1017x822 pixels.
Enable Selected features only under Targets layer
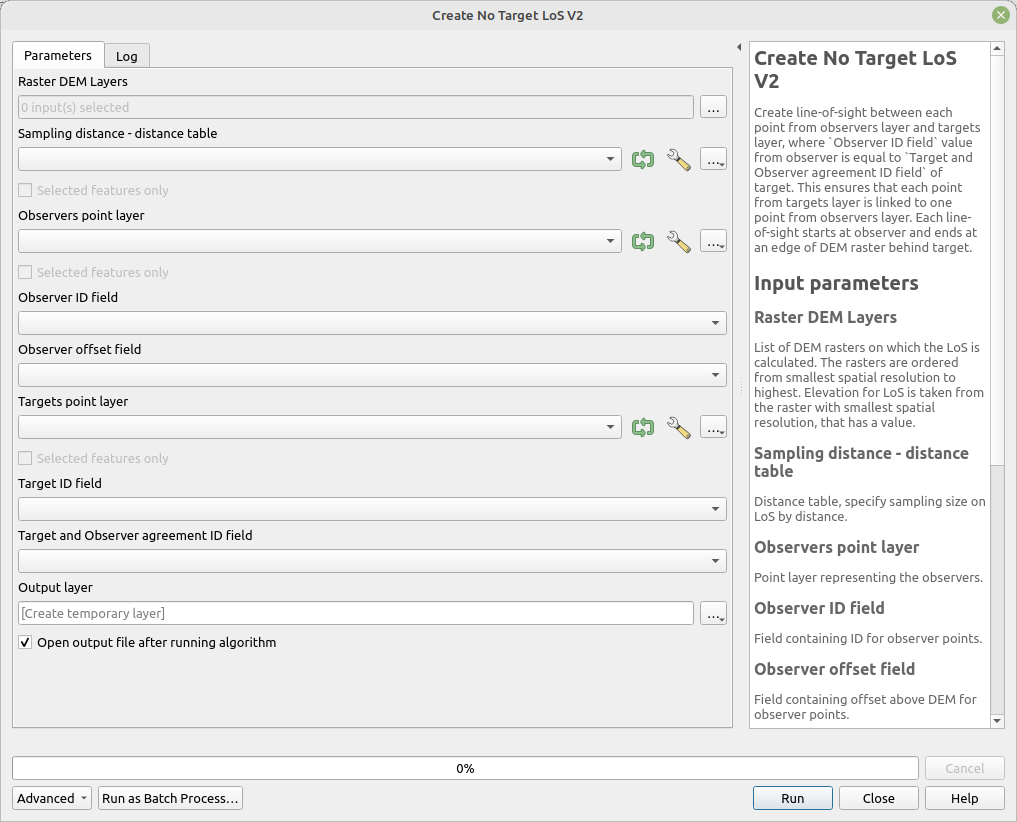24,458
